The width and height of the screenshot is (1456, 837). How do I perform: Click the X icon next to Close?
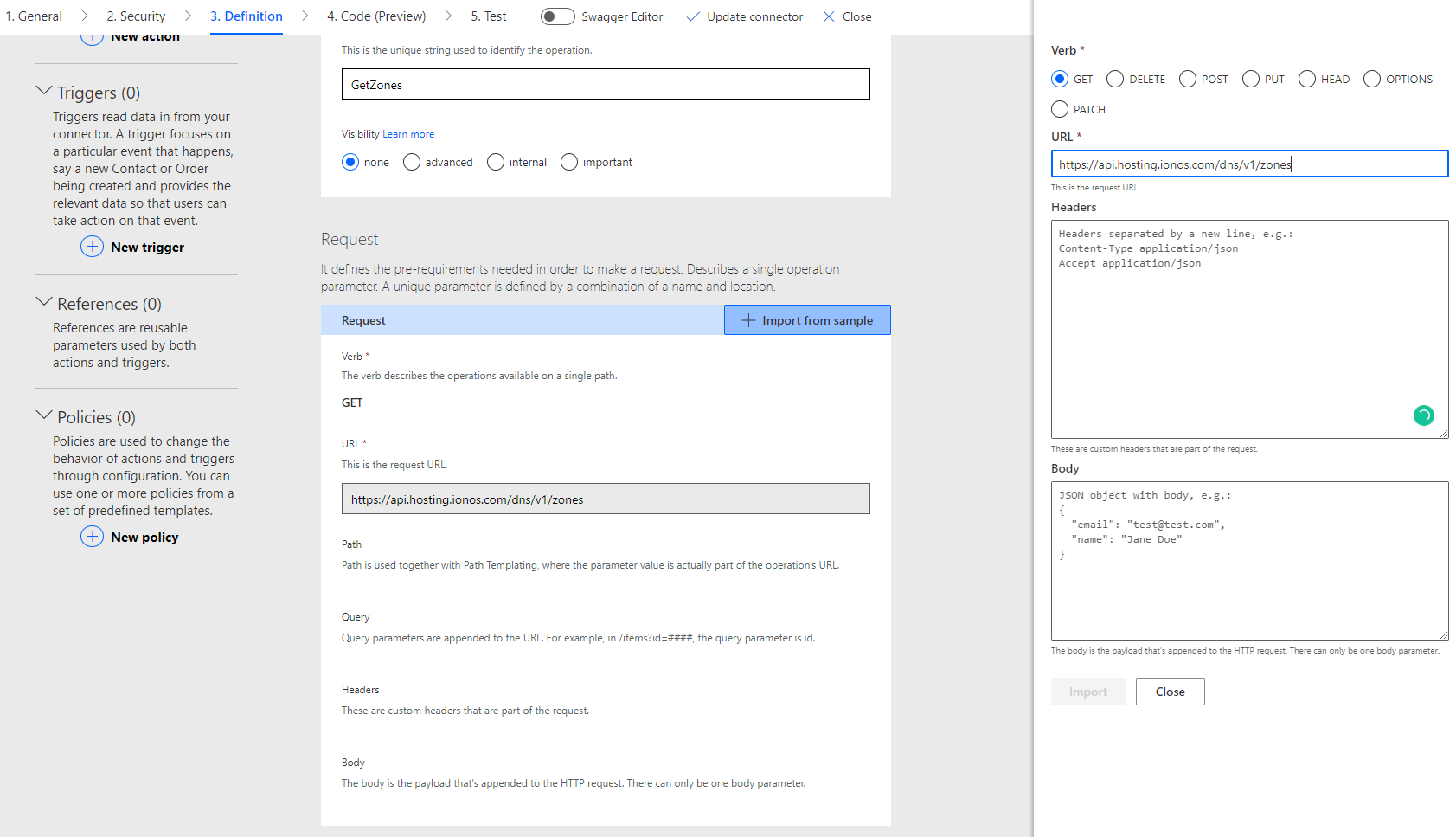click(827, 16)
